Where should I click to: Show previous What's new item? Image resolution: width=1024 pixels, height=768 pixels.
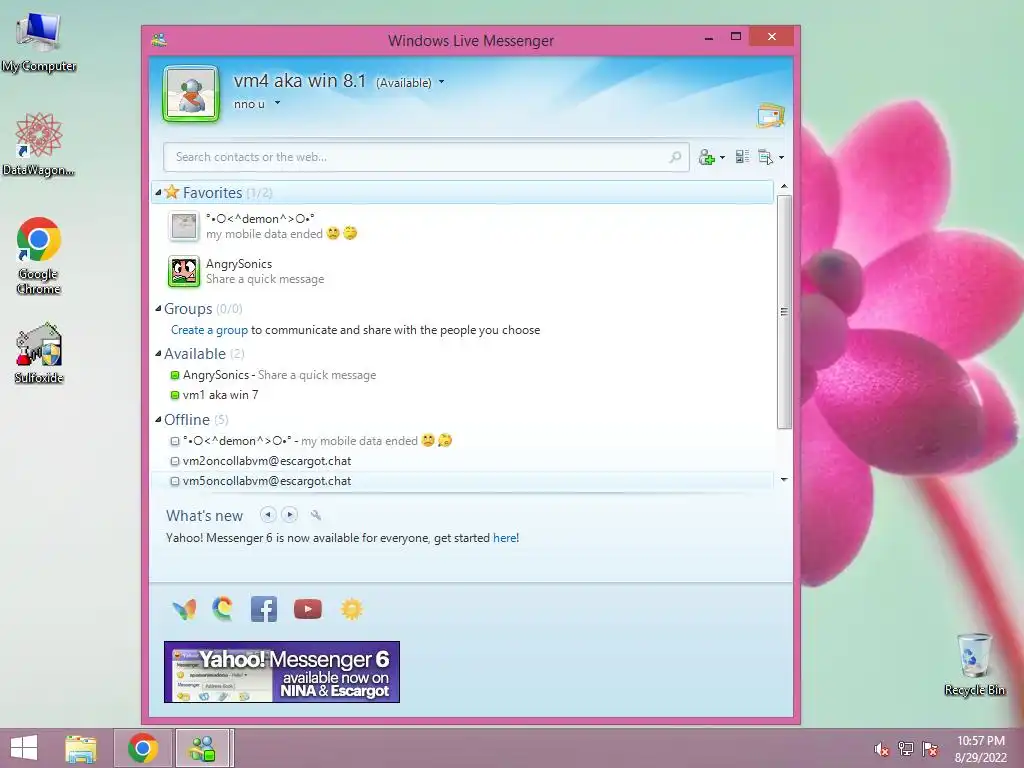tap(268, 515)
